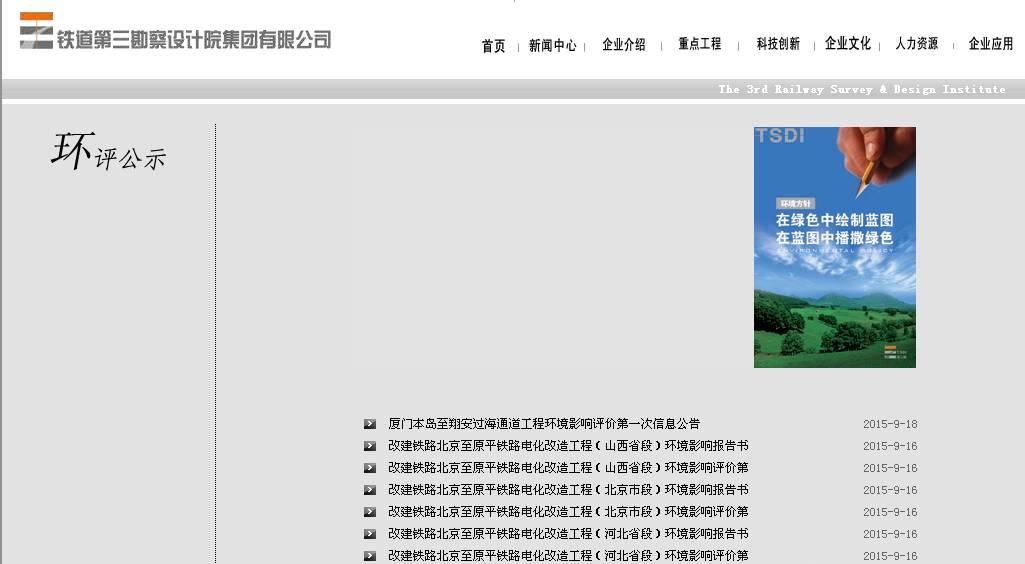Click arrow bullet next to 河北省段 环境影响评价
Screen dimensions: 1025x564
(370, 556)
